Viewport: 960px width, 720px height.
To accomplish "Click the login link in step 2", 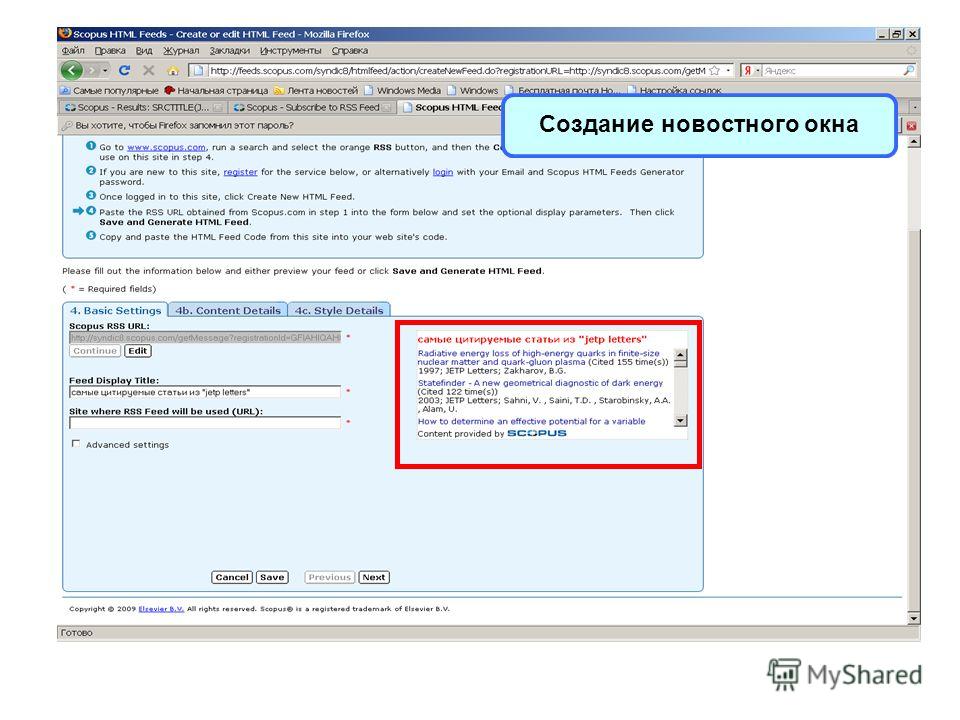I will [443, 172].
